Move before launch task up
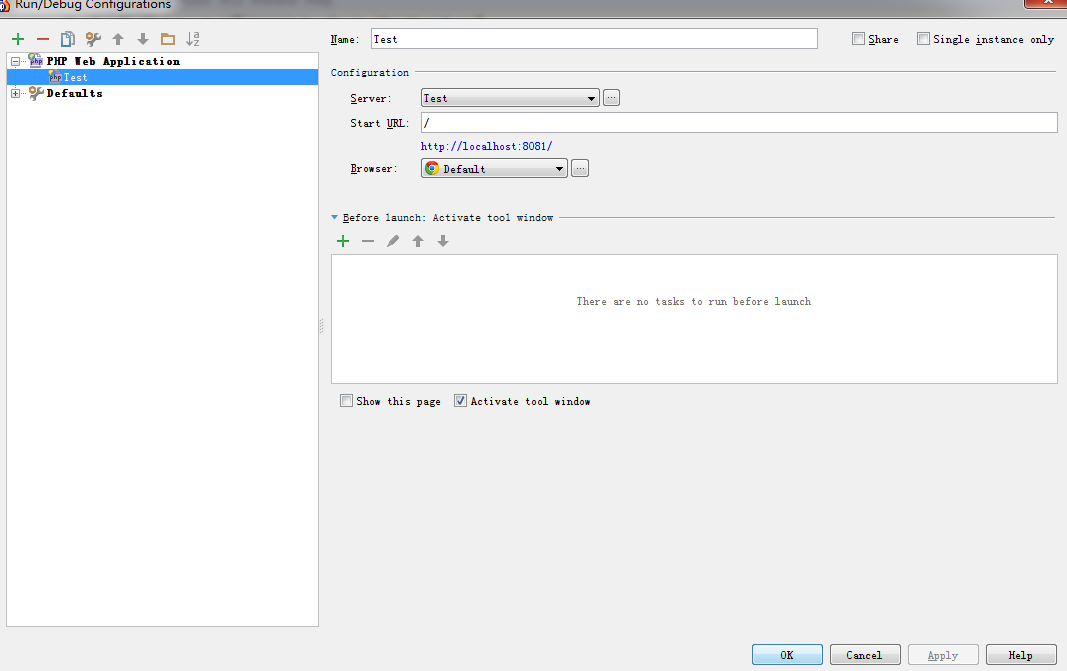1067x671 pixels. 418,241
